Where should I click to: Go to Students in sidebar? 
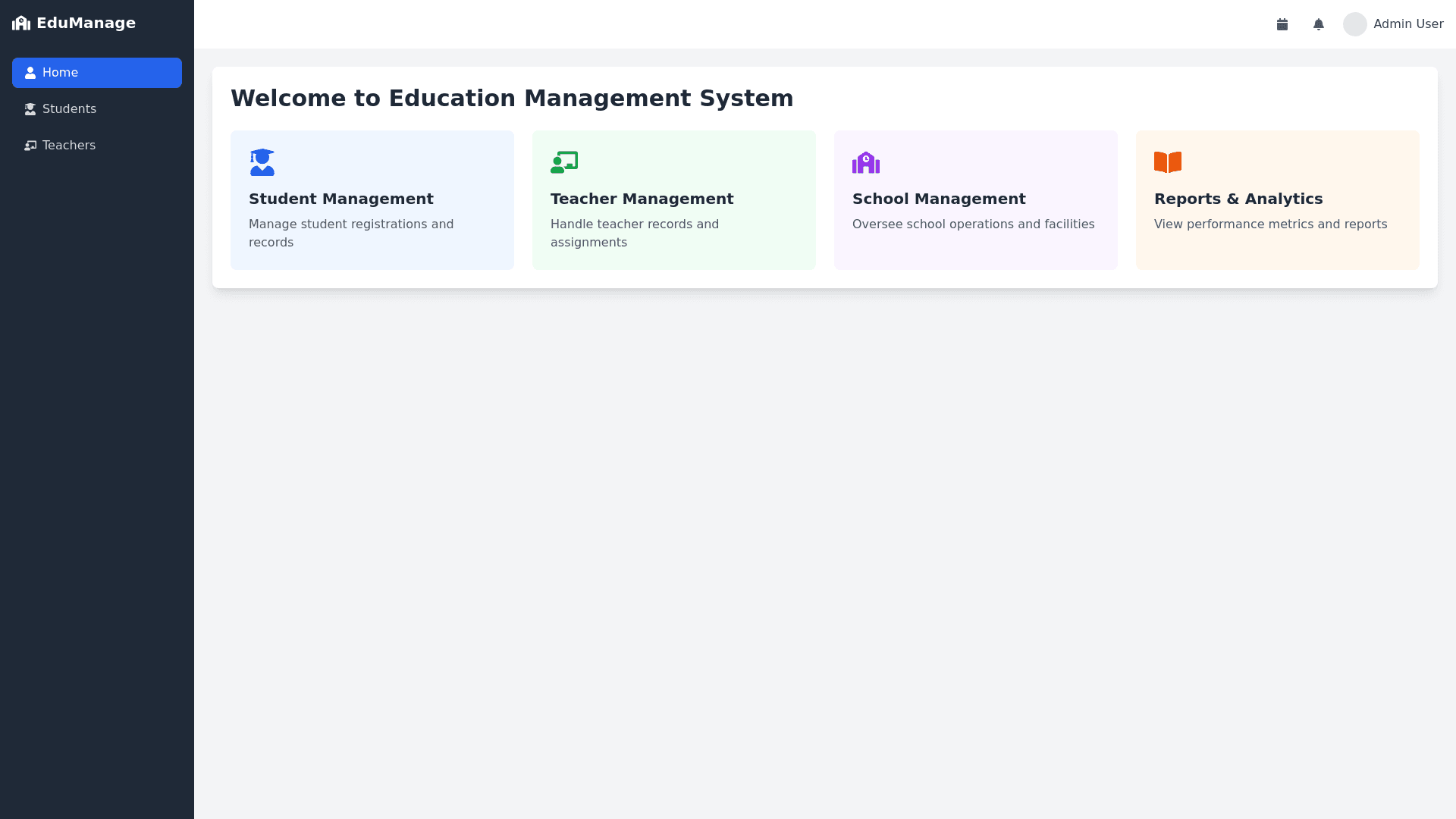pyautogui.click(x=69, y=109)
